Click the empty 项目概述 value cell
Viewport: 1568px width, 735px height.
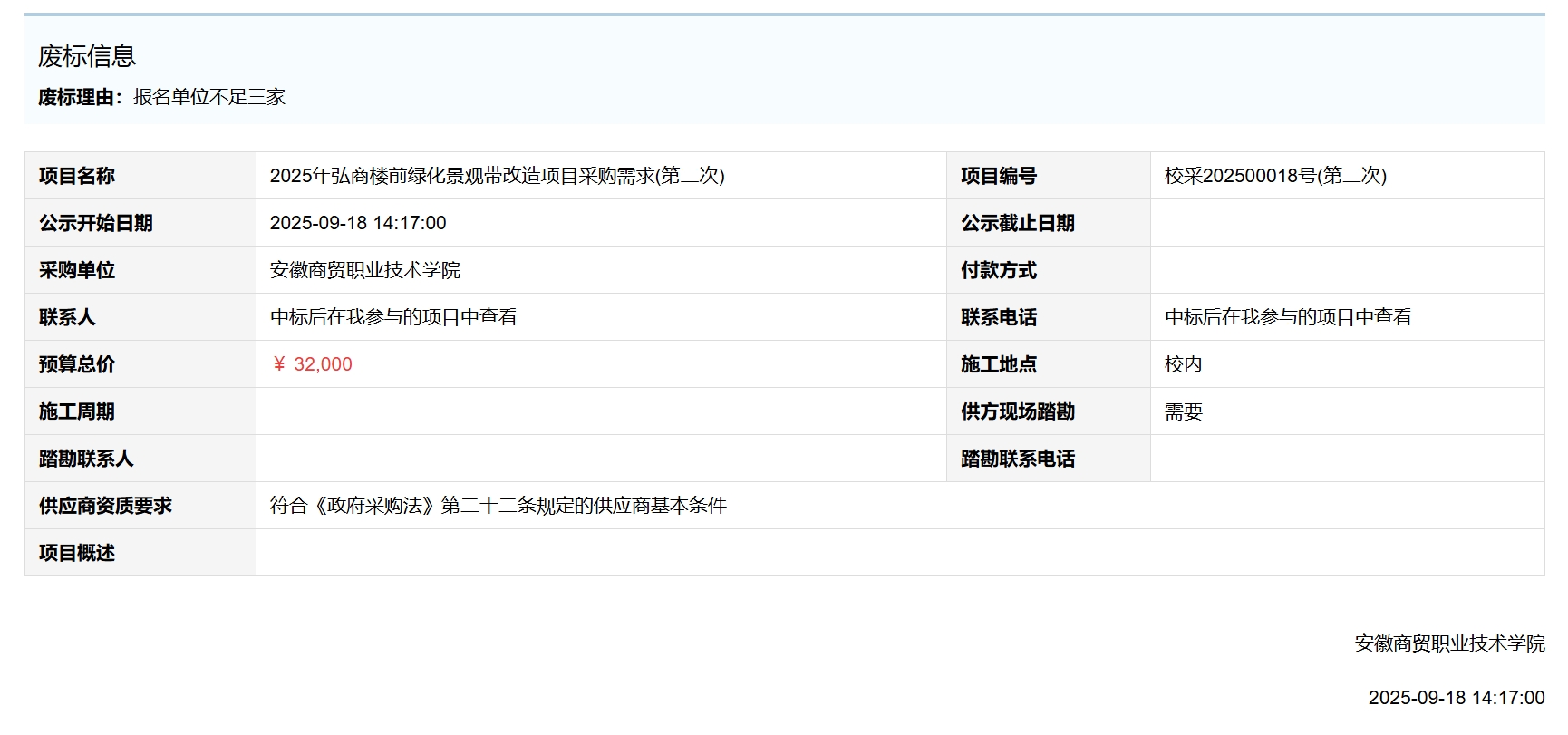[x=899, y=553]
